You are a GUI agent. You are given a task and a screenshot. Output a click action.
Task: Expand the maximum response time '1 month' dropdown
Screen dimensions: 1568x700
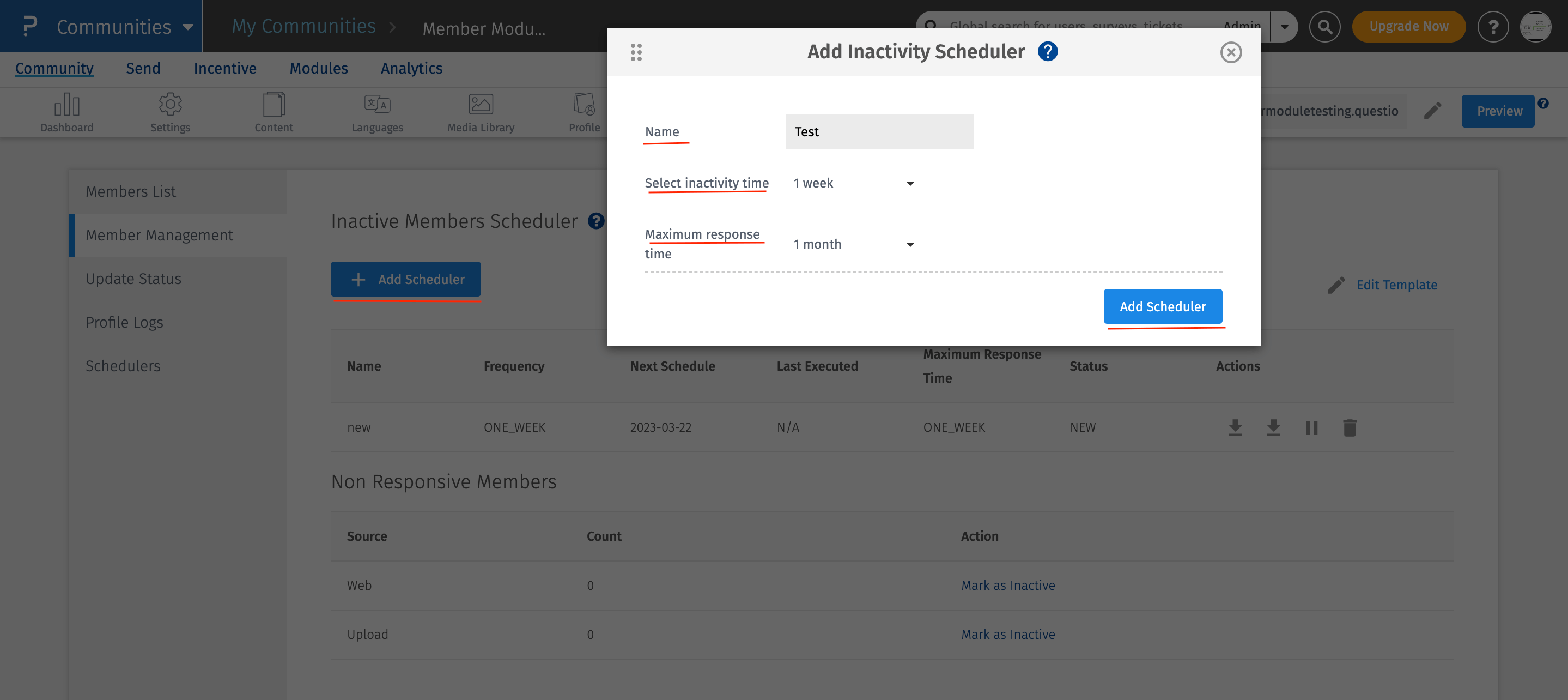point(853,244)
